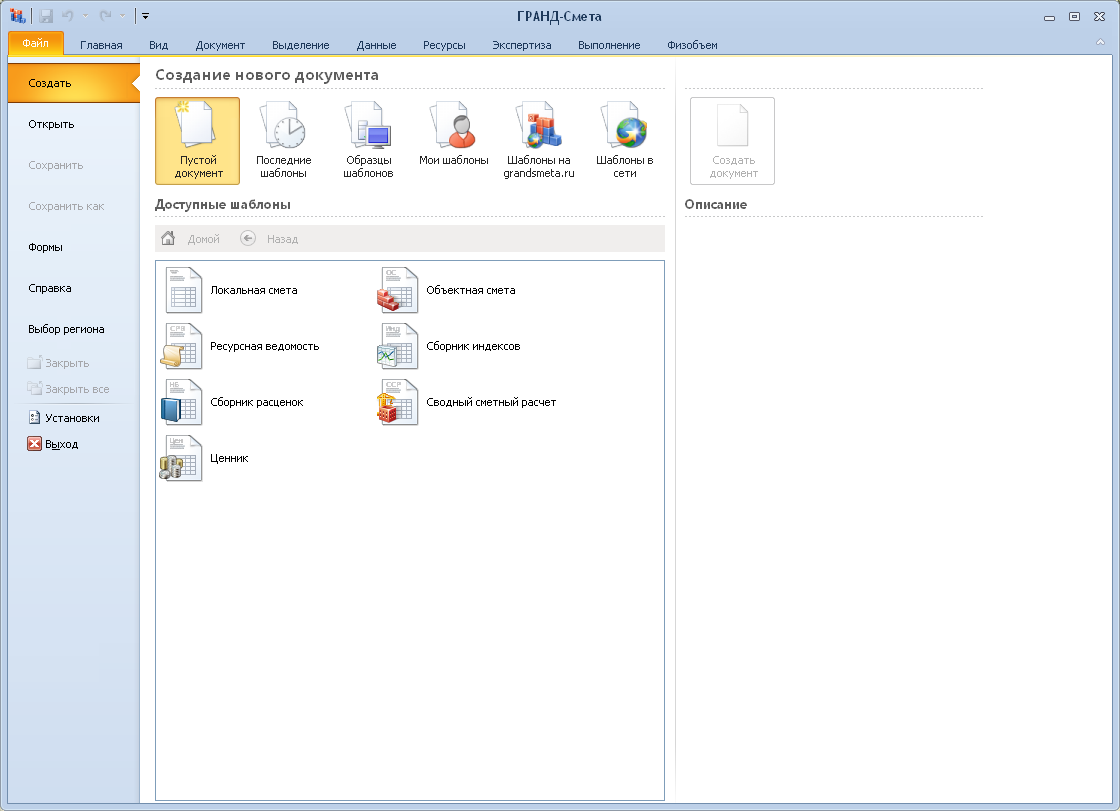Click the Назад text link
1120x811 pixels.
tap(282, 239)
